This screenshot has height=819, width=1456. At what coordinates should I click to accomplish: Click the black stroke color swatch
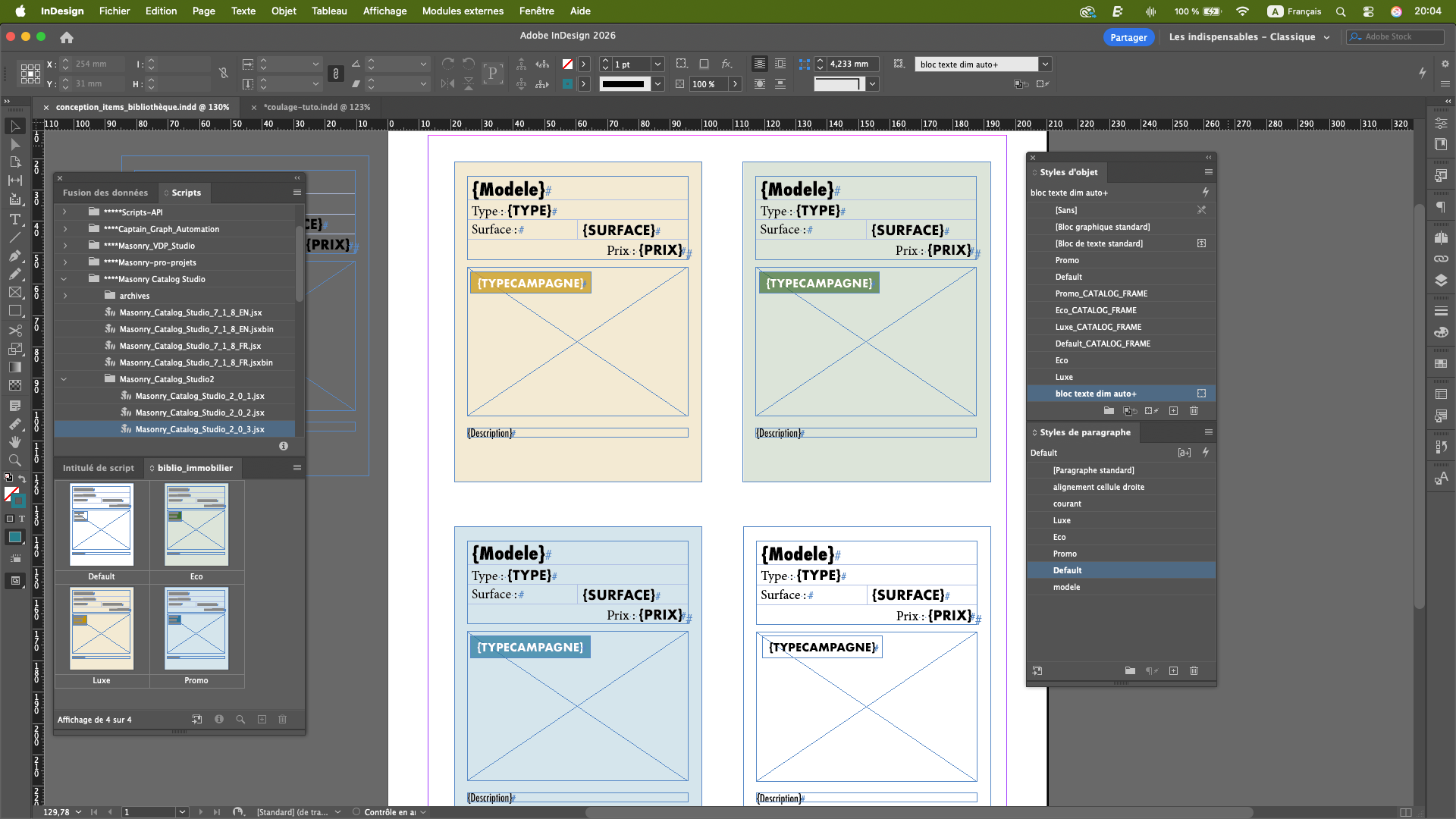623,84
